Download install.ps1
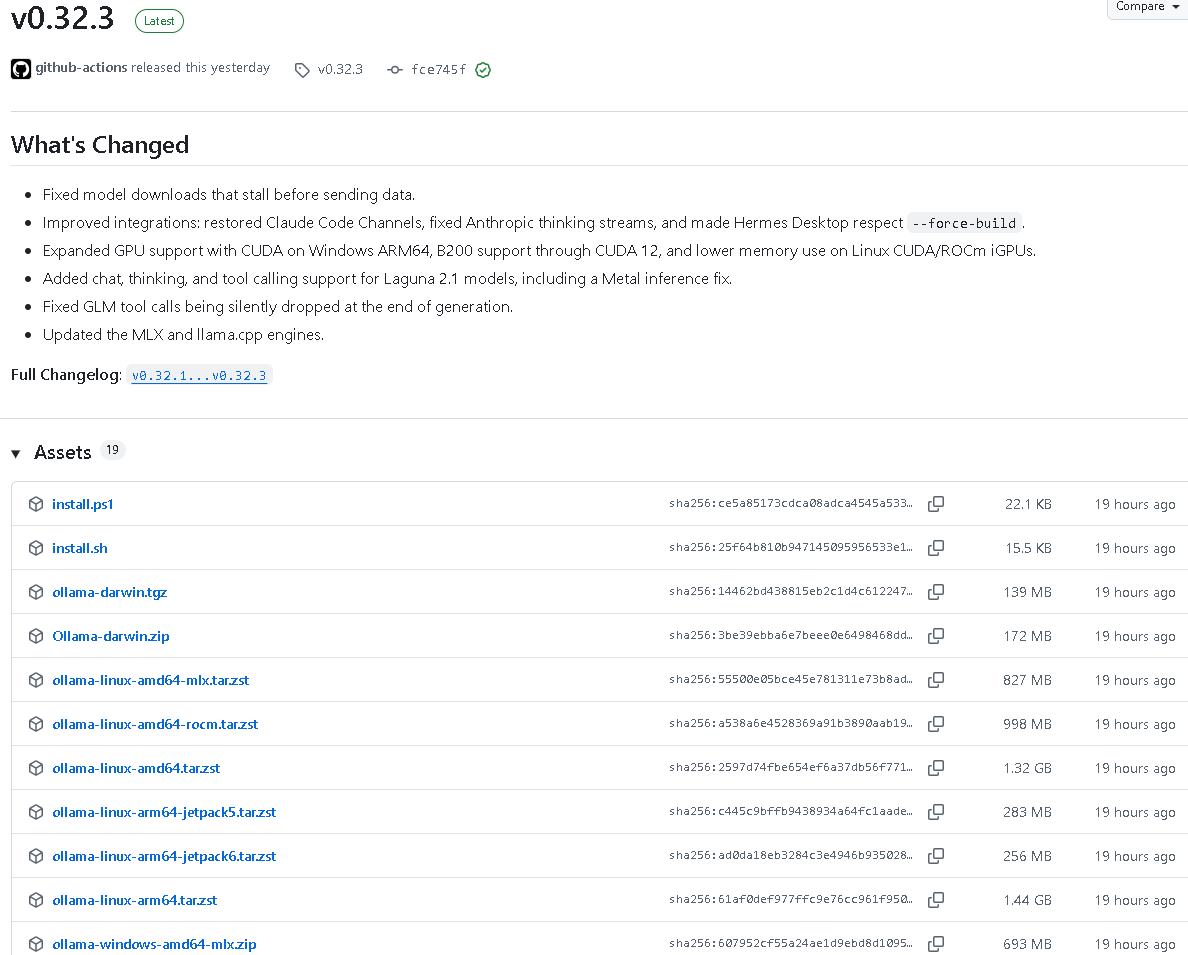 [83, 504]
